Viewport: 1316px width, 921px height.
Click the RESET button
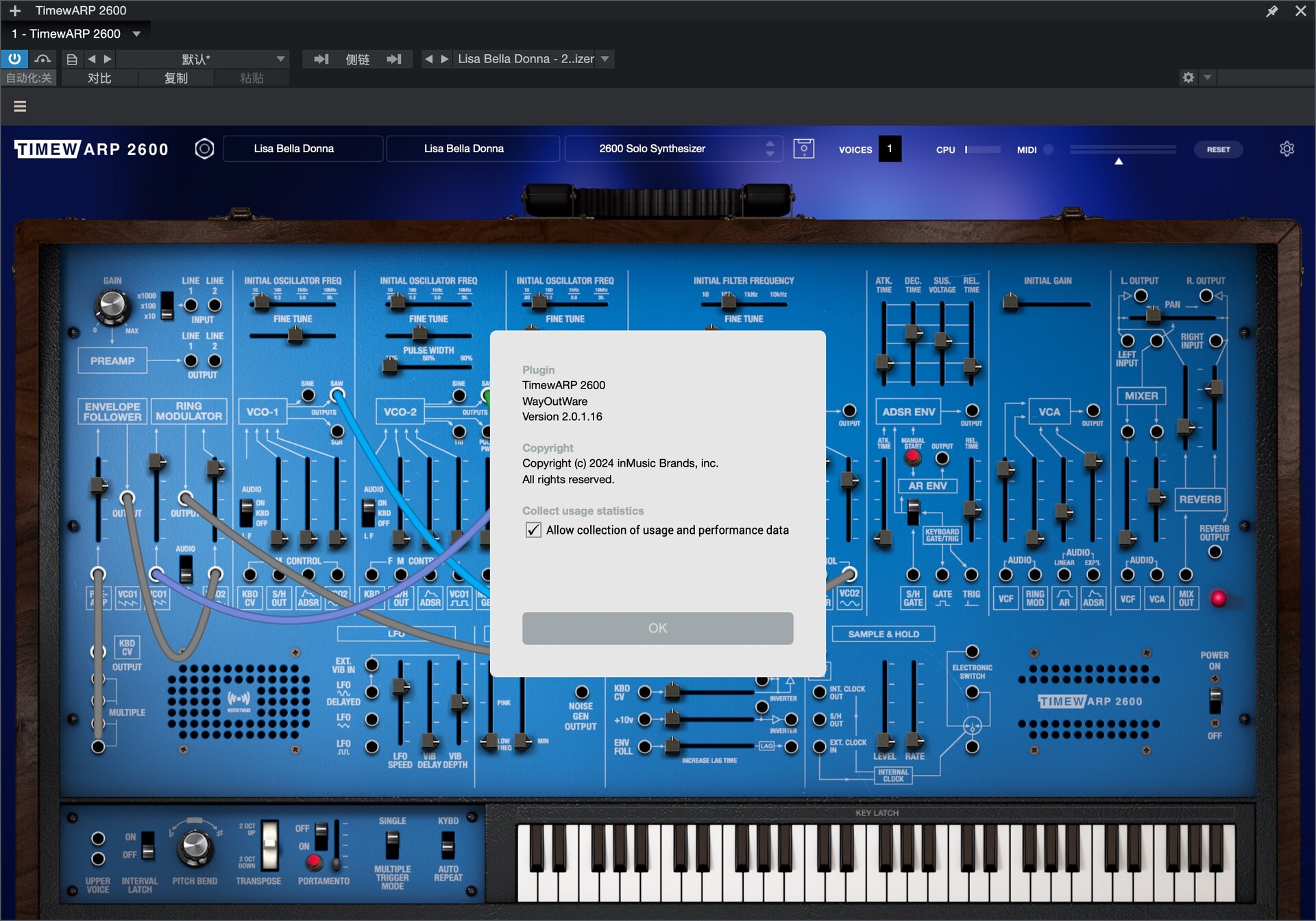coord(1218,149)
